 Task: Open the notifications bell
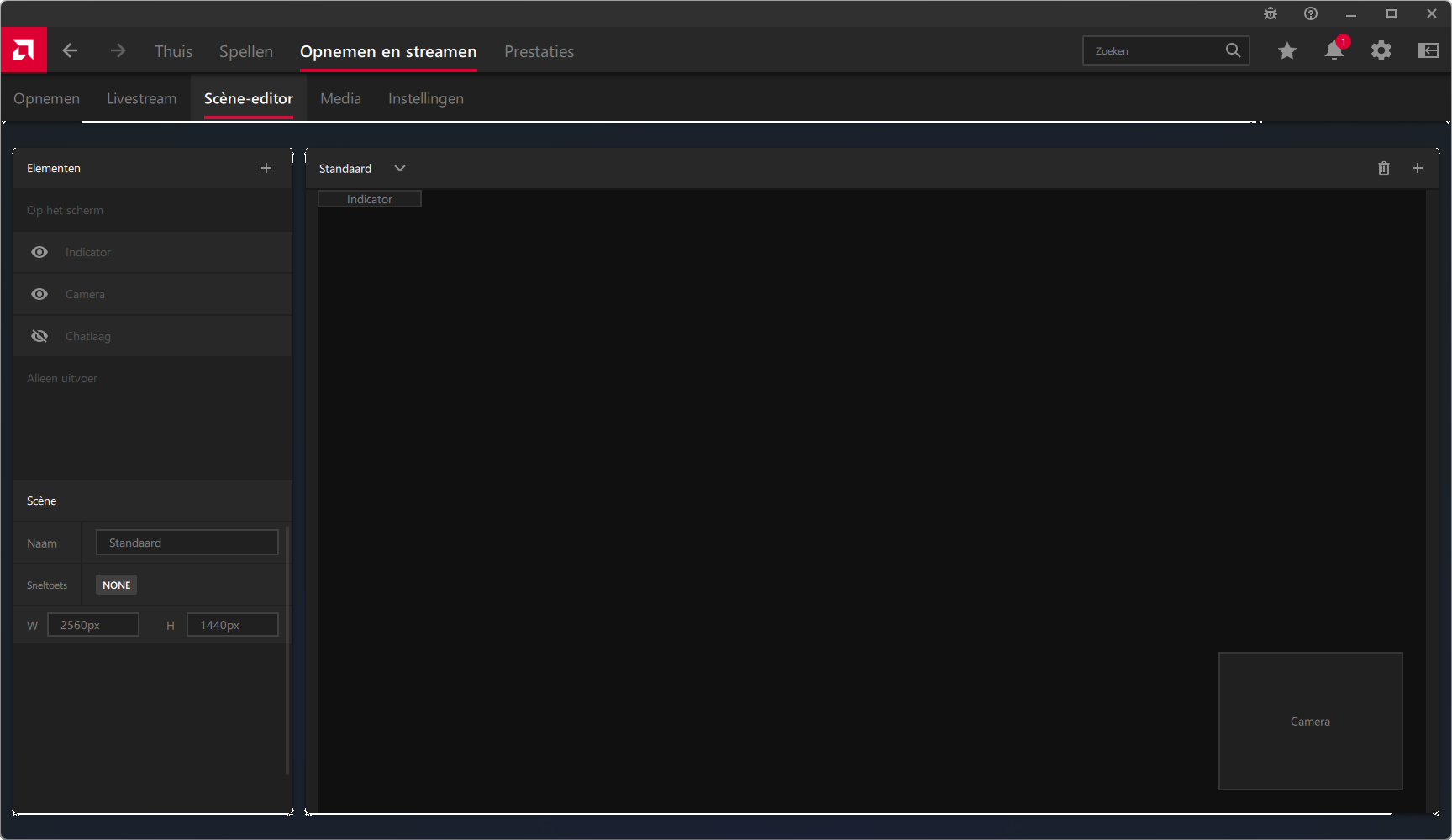coord(1334,51)
